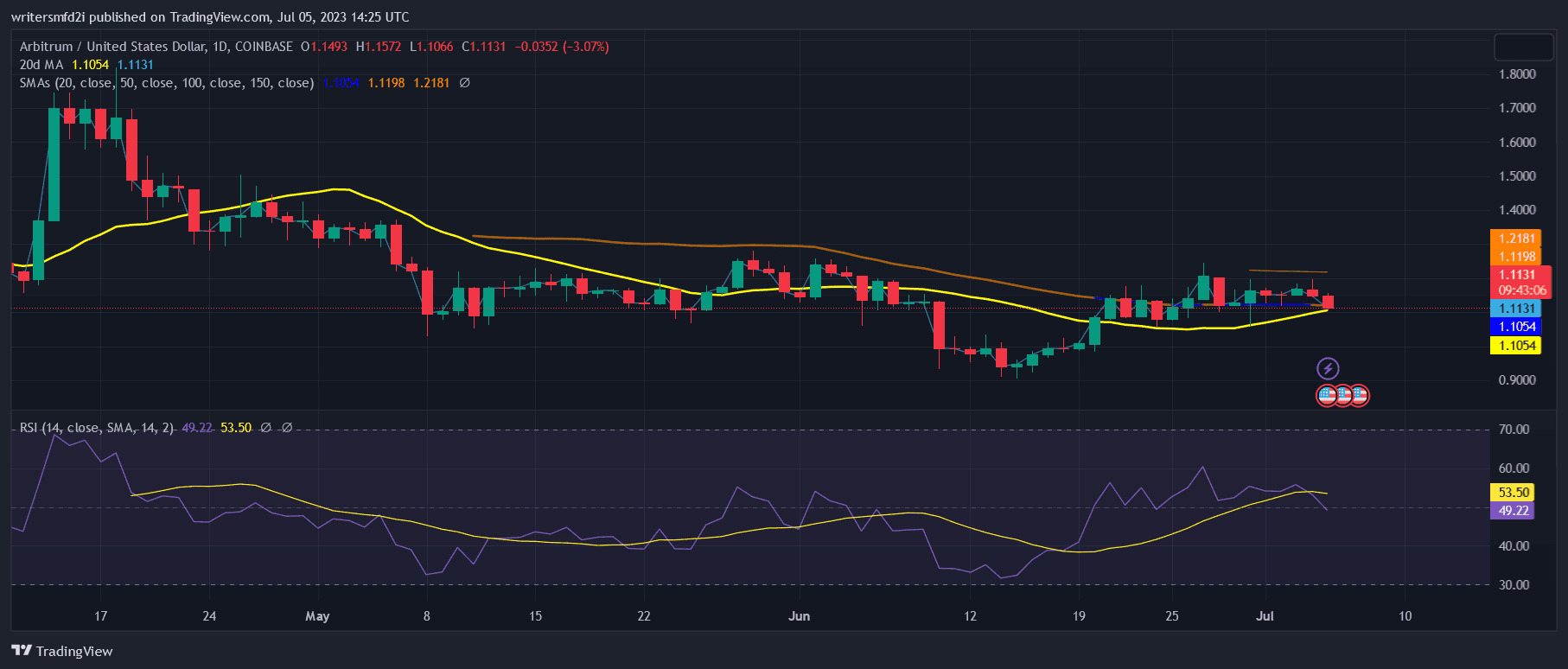This screenshot has height=669, width=1568.
Task: Select the SMAs indicator legend title
Action: 166,83
